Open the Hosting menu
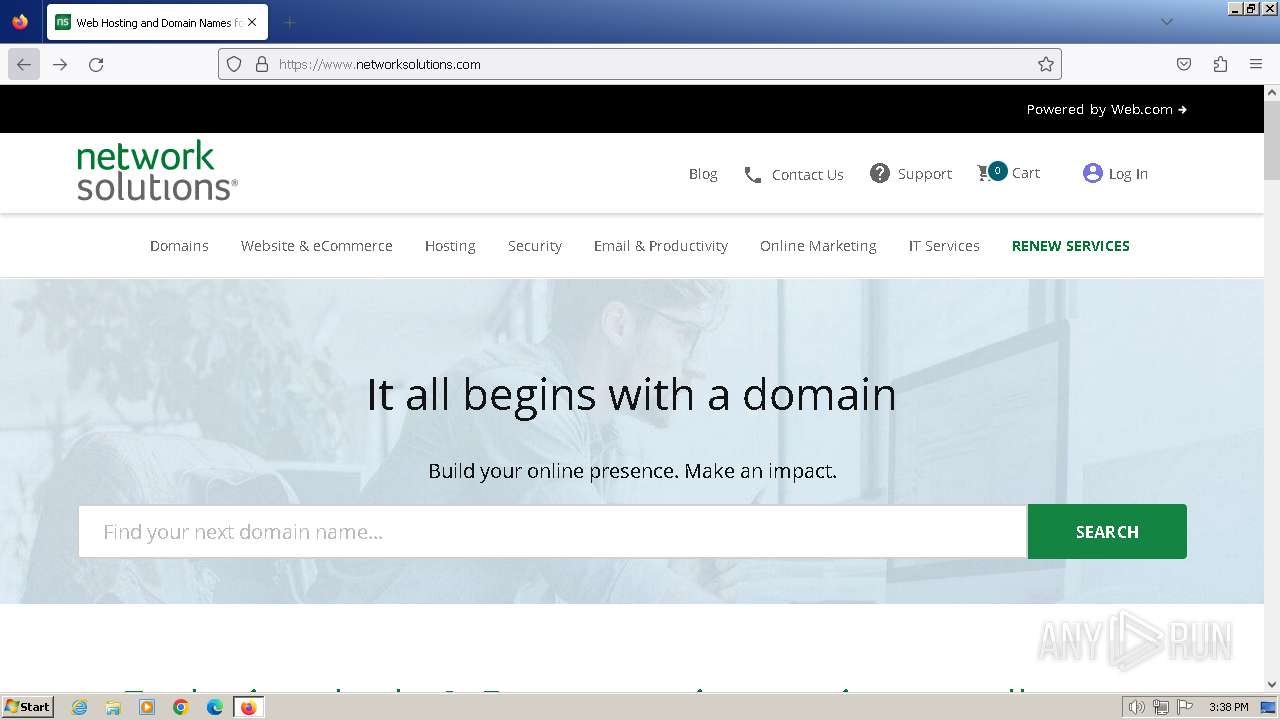 click(450, 246)
